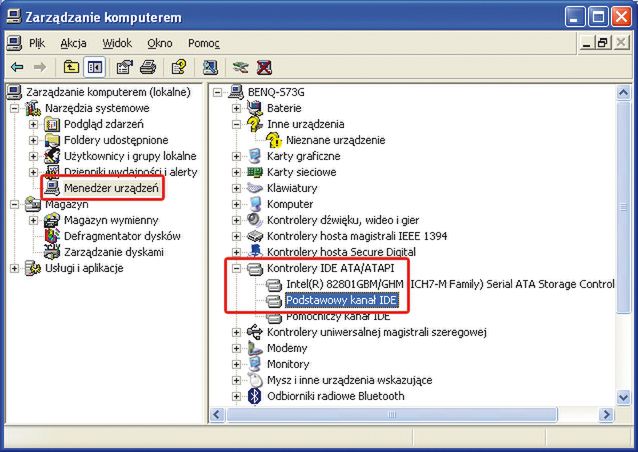Expand the Baterie node
Image resolution: width=638 pixels, height=452 pixels.
[236, 108]
